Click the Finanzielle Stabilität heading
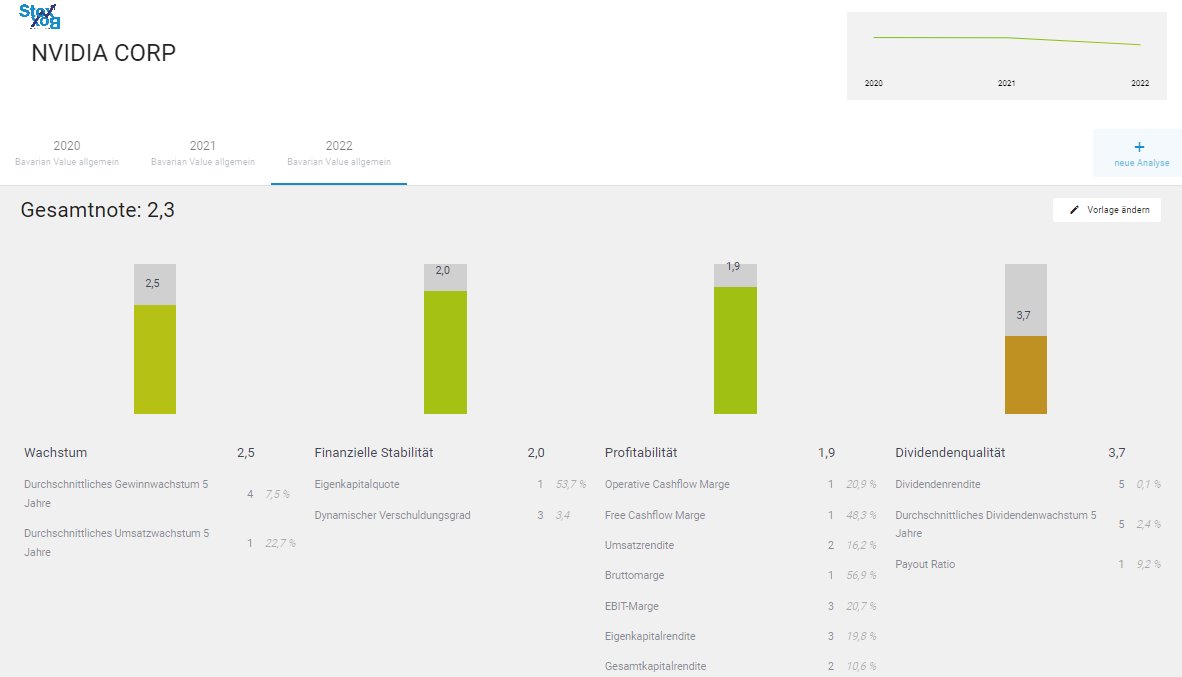 [374, 452]
